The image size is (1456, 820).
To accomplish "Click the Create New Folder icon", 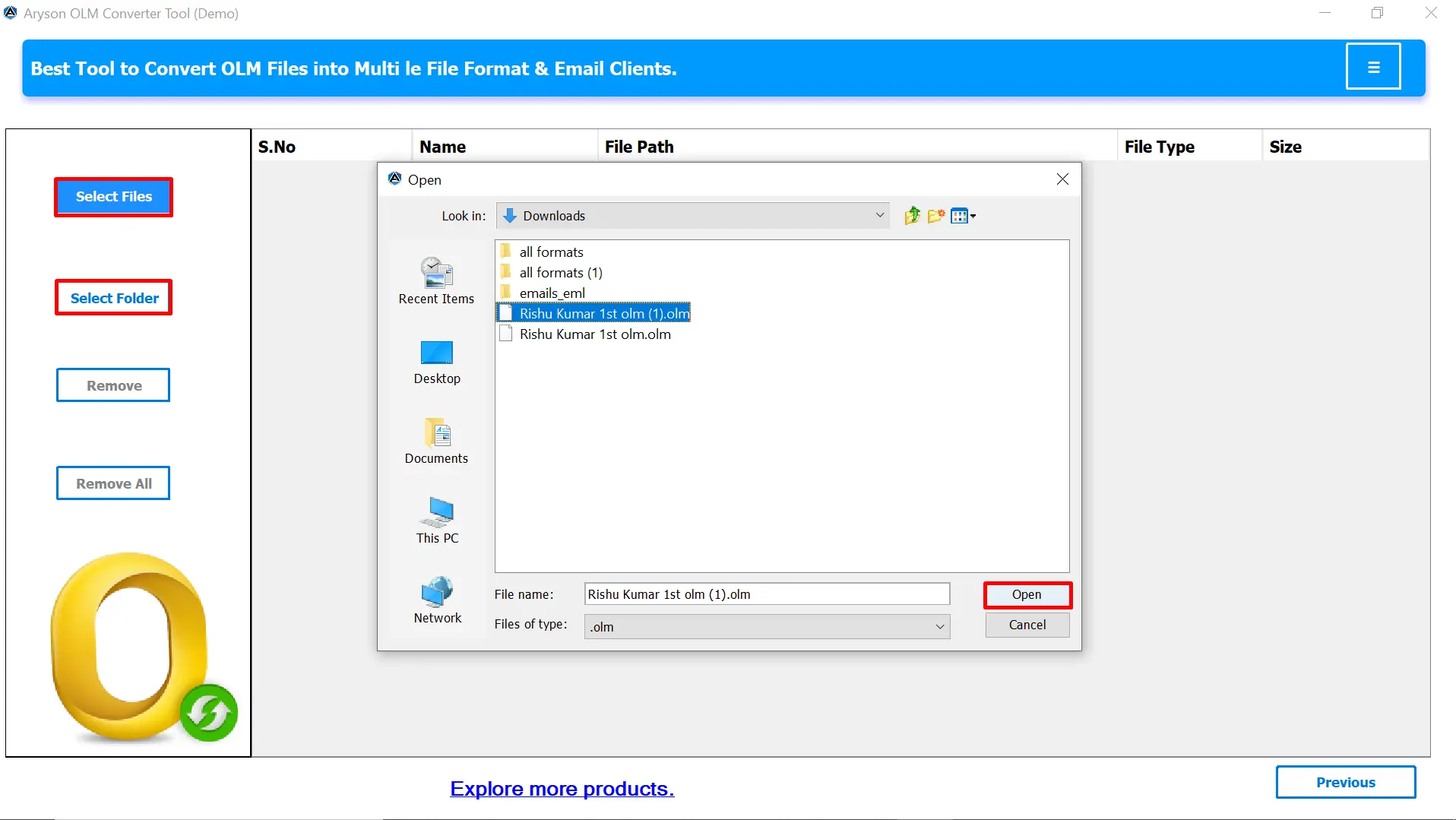I will coord(935,216).
